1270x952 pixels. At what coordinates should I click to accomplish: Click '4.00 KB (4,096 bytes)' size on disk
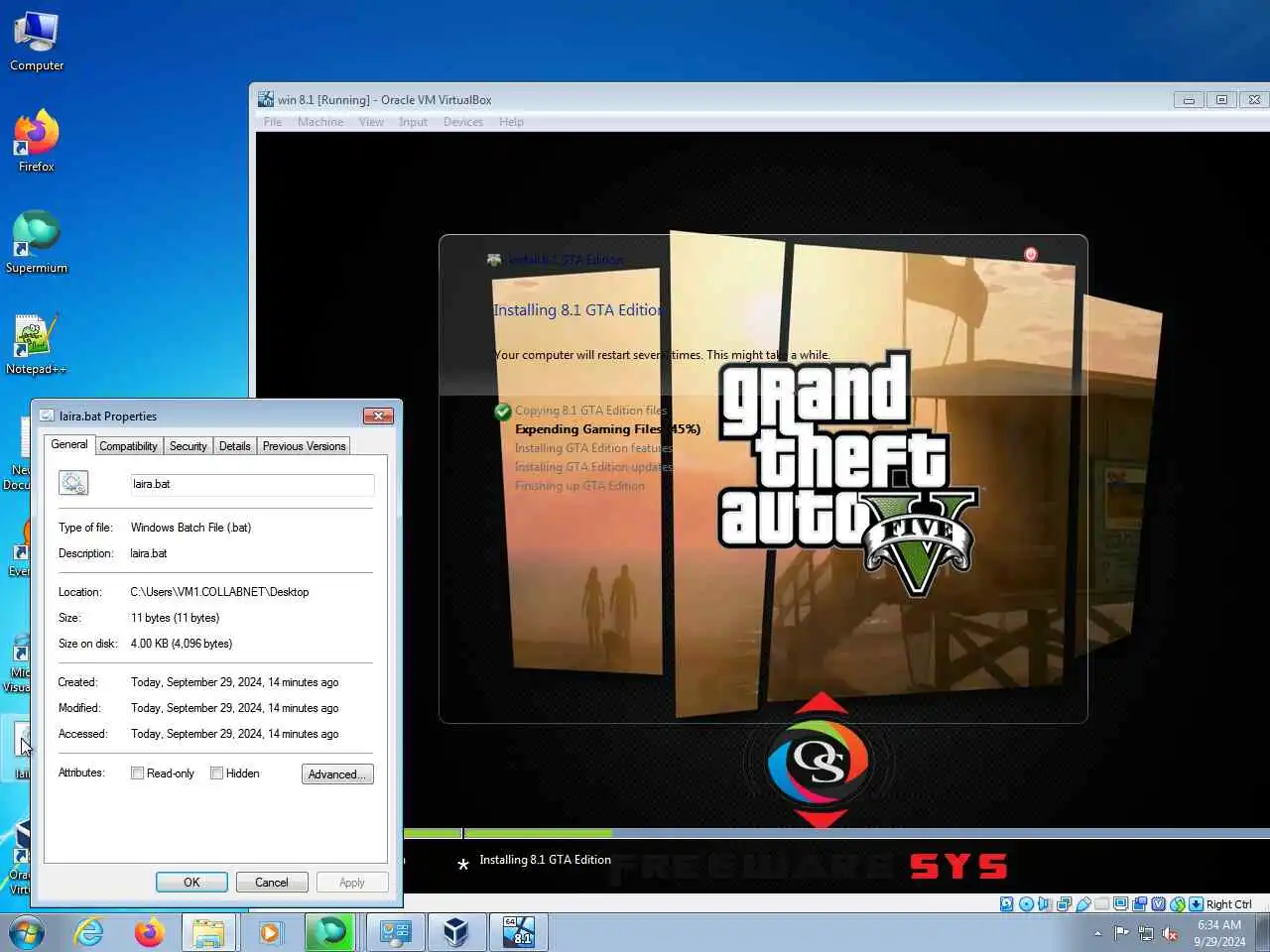click(182, 644)
